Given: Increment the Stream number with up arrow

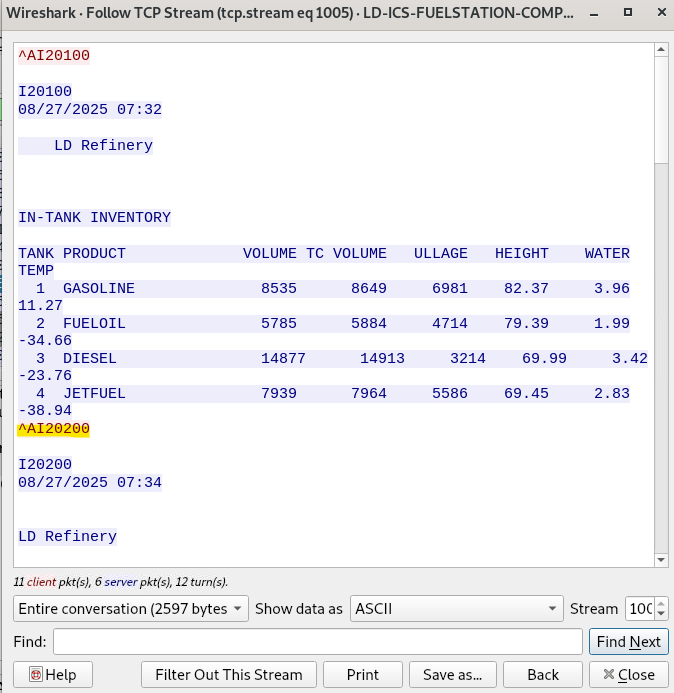Looking at the screenshot, I should (661, 603).
